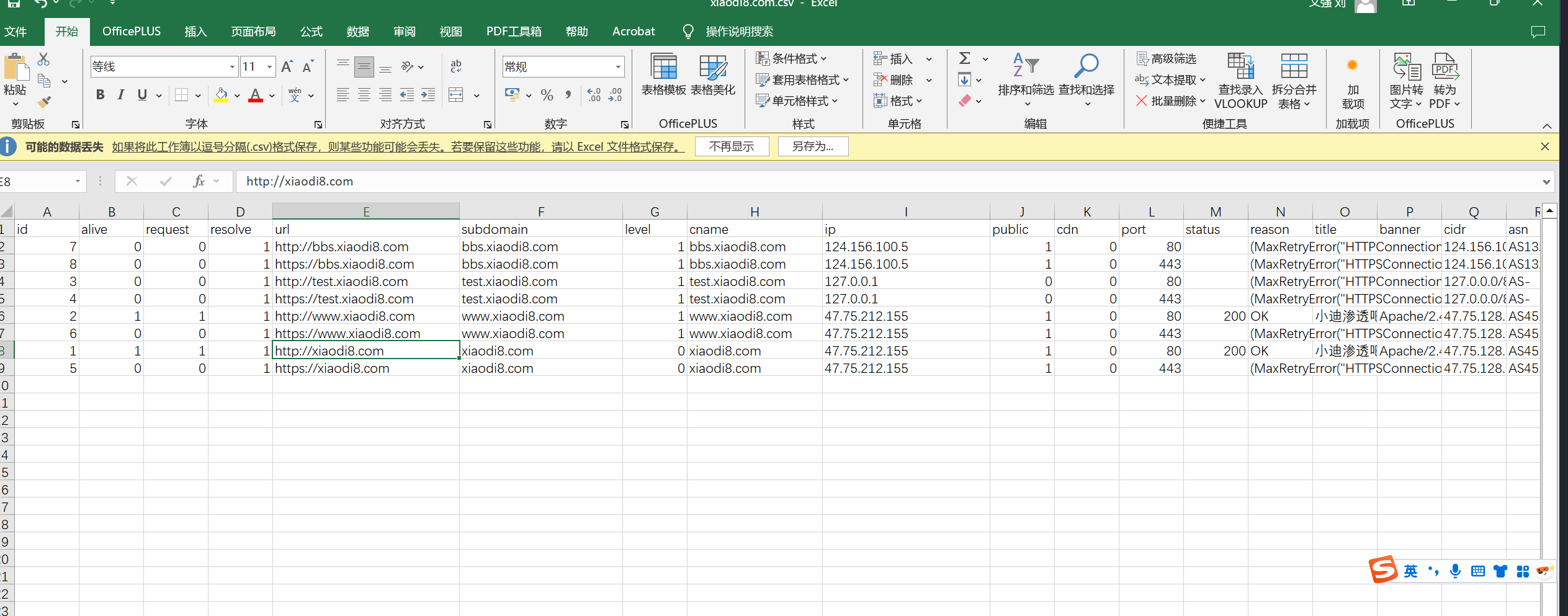
Task: Toggle wrap text for the cell
Action: point(456,66)
